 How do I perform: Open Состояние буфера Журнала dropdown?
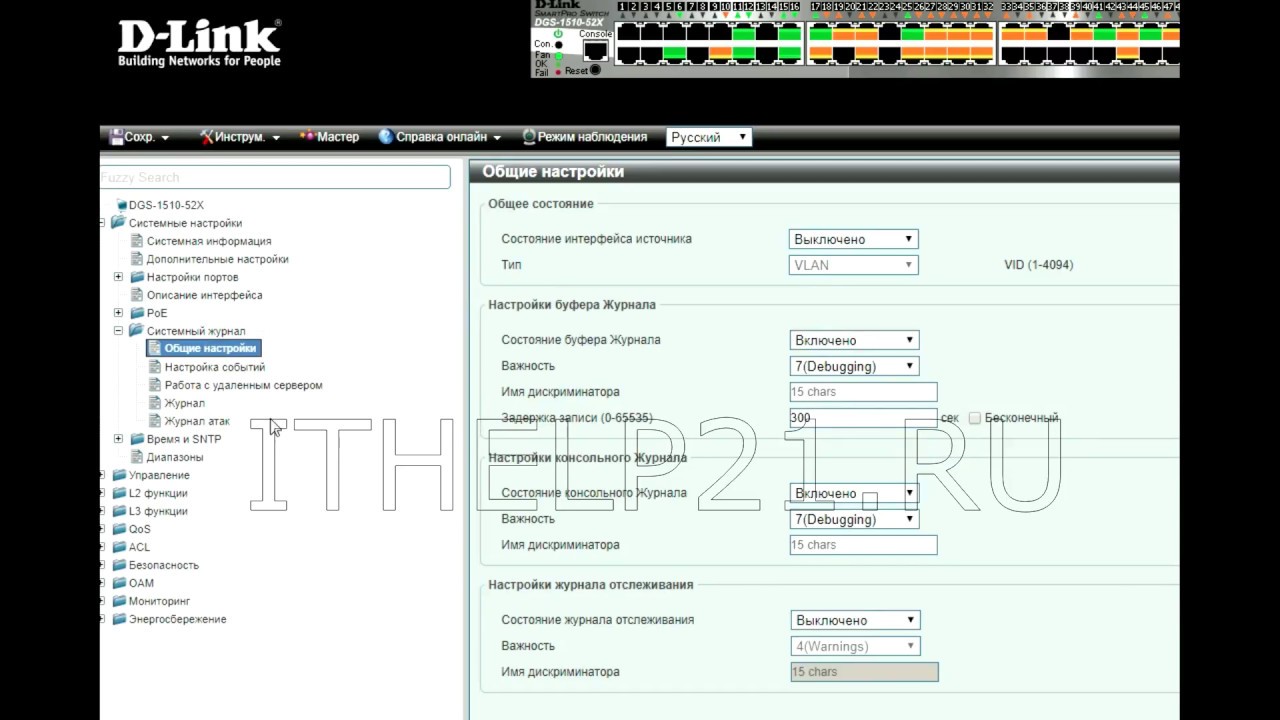pyautogui.click(x=853, y=340)
